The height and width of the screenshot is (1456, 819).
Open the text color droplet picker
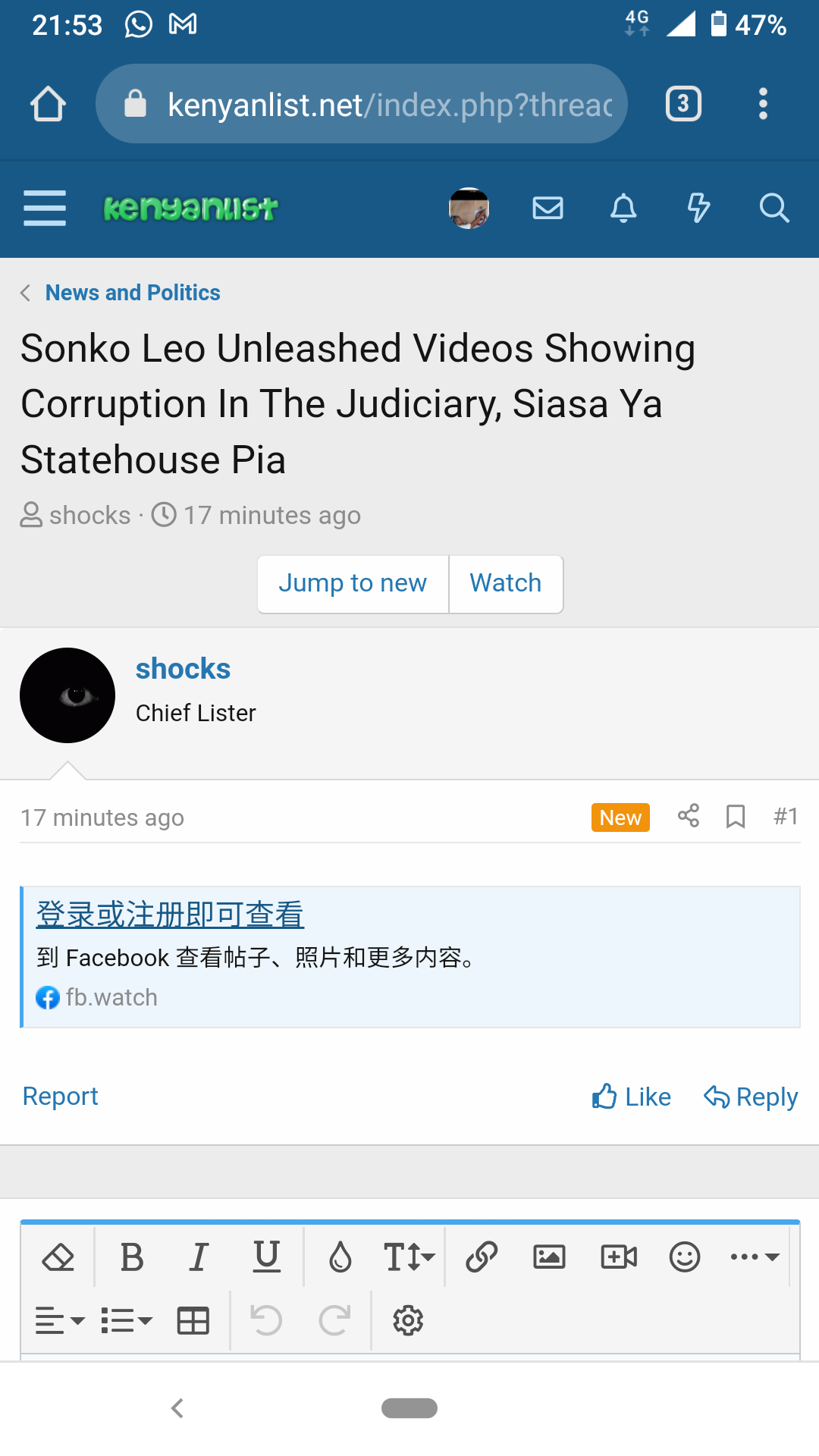tap(340, 1257)
